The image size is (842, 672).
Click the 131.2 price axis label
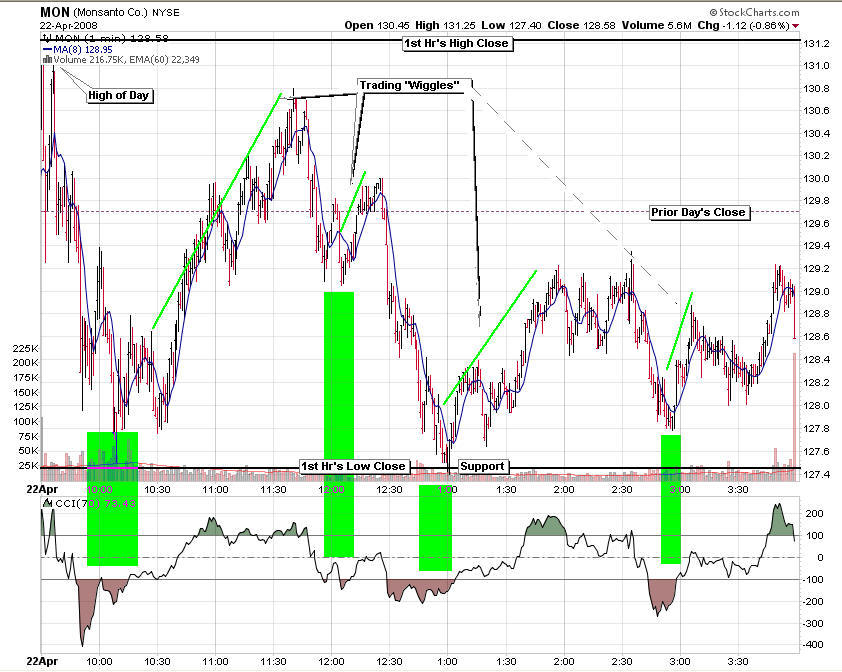(x=816, y=44)
